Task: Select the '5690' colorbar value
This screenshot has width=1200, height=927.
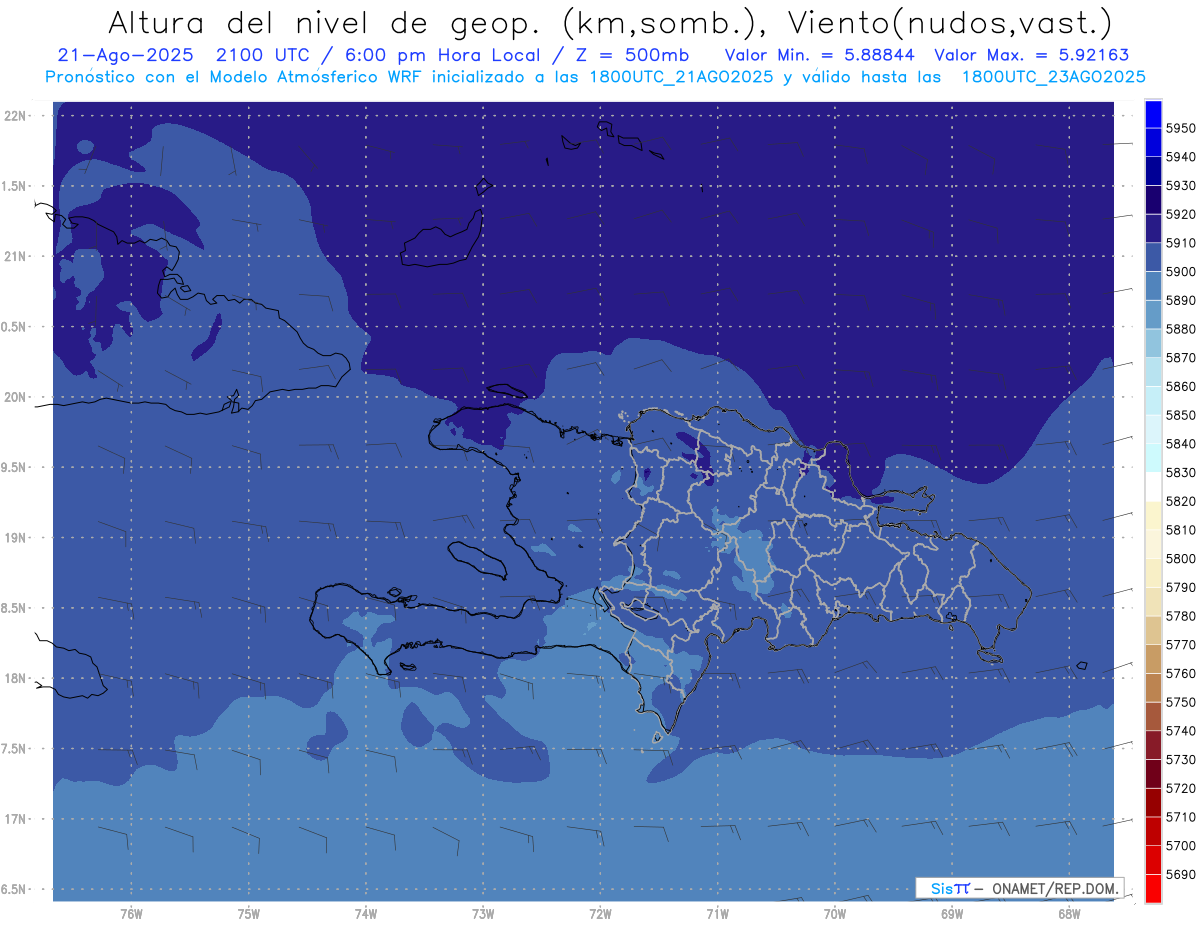Action: pos(1181,875)
